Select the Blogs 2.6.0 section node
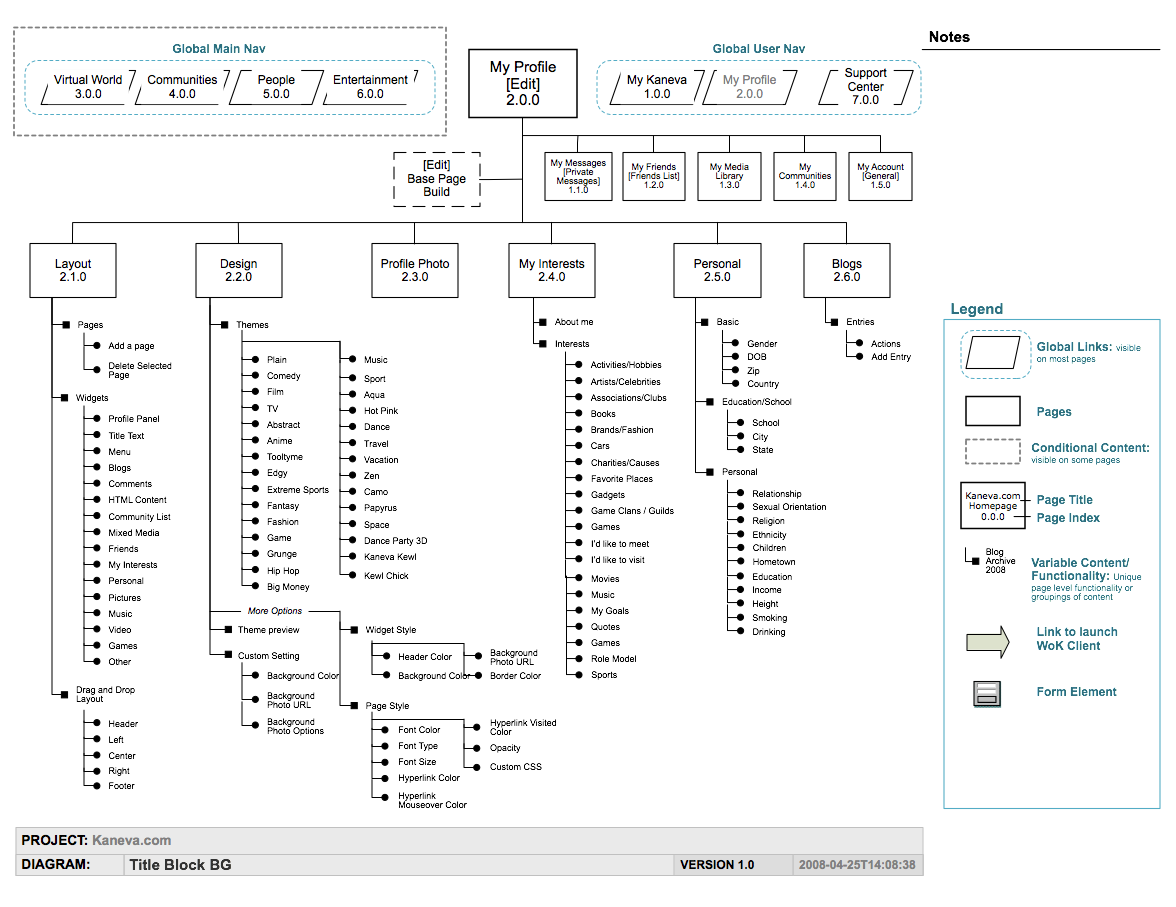1176x907 pixels. 846,270
